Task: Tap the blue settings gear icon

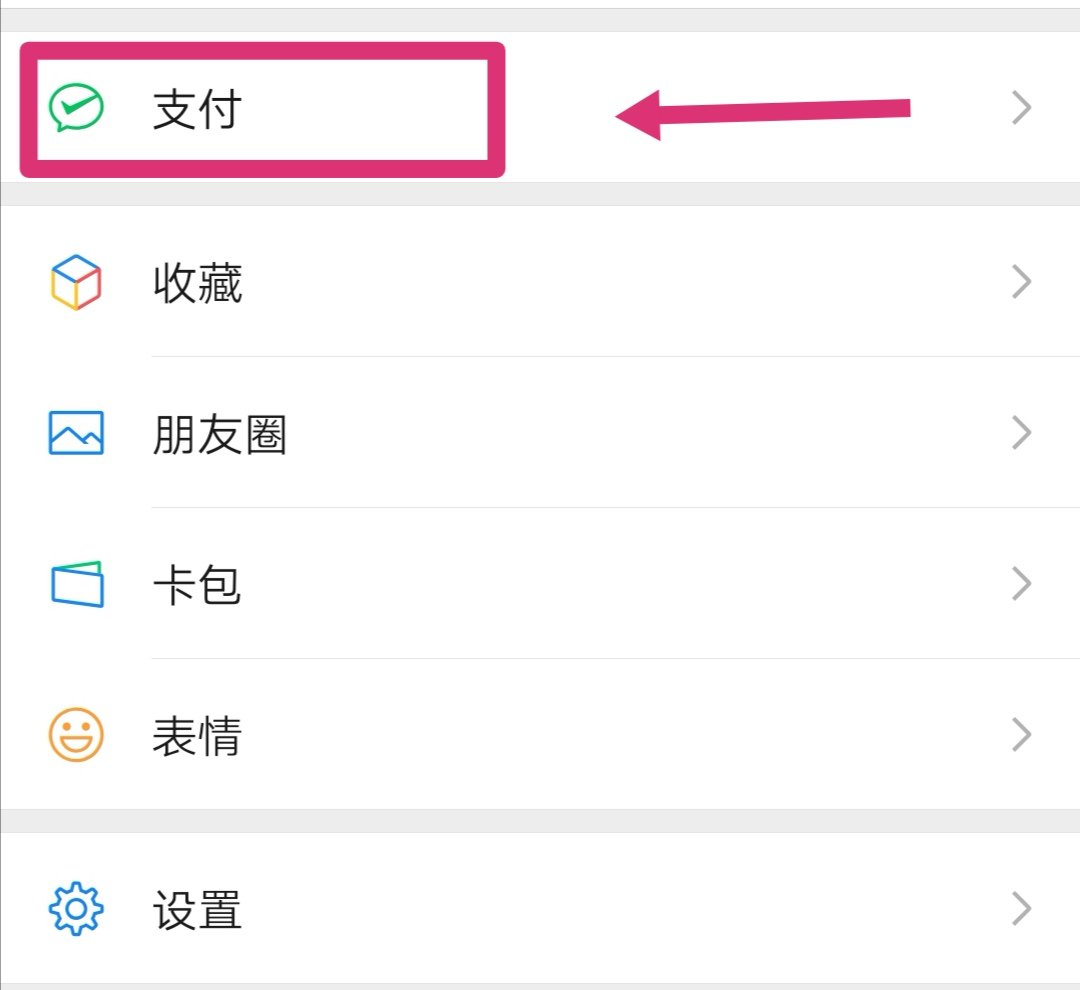Action: coord(76,909)
